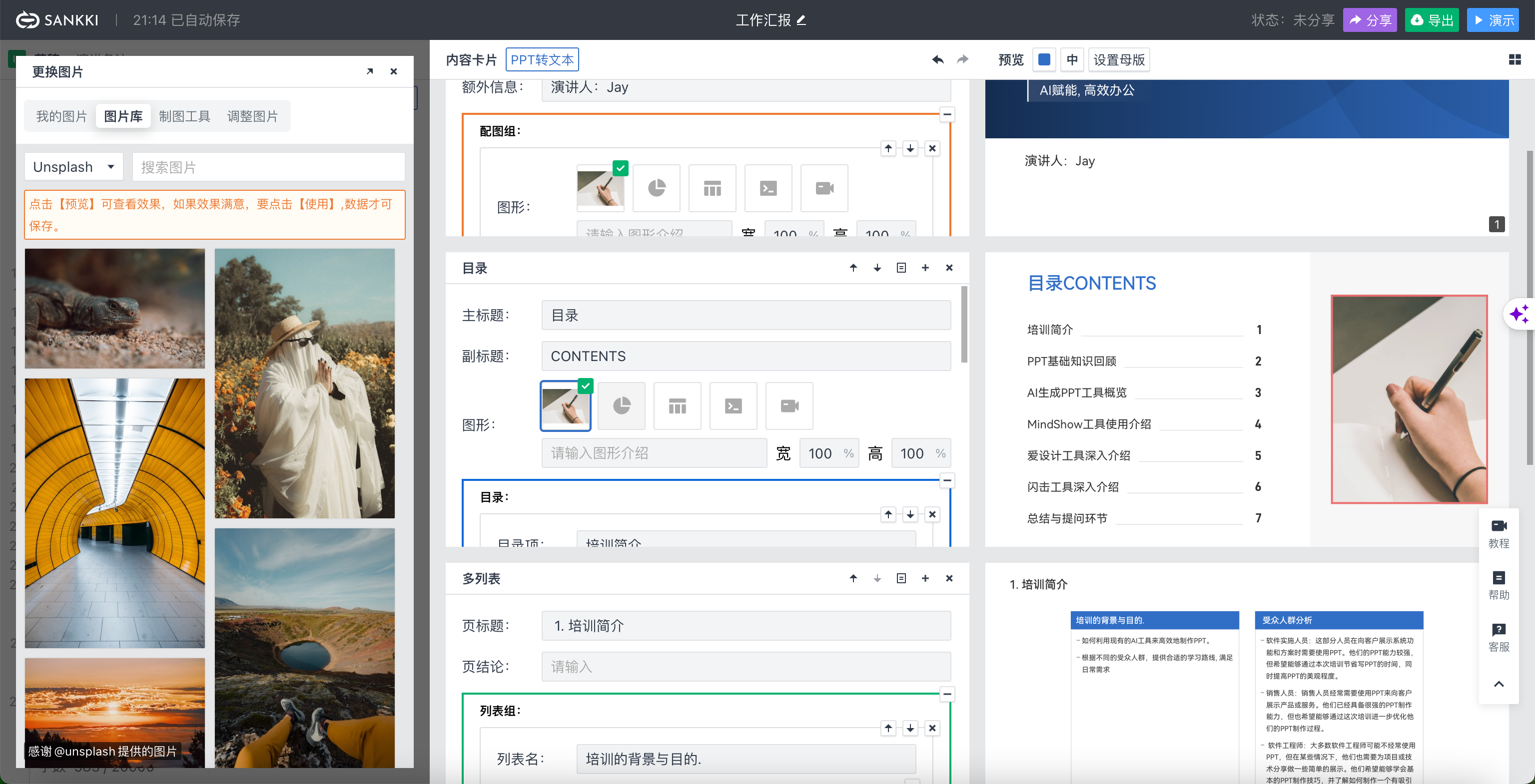Click the undo arrow in the toolbar

pyautogui.click(x=937, y=59)
